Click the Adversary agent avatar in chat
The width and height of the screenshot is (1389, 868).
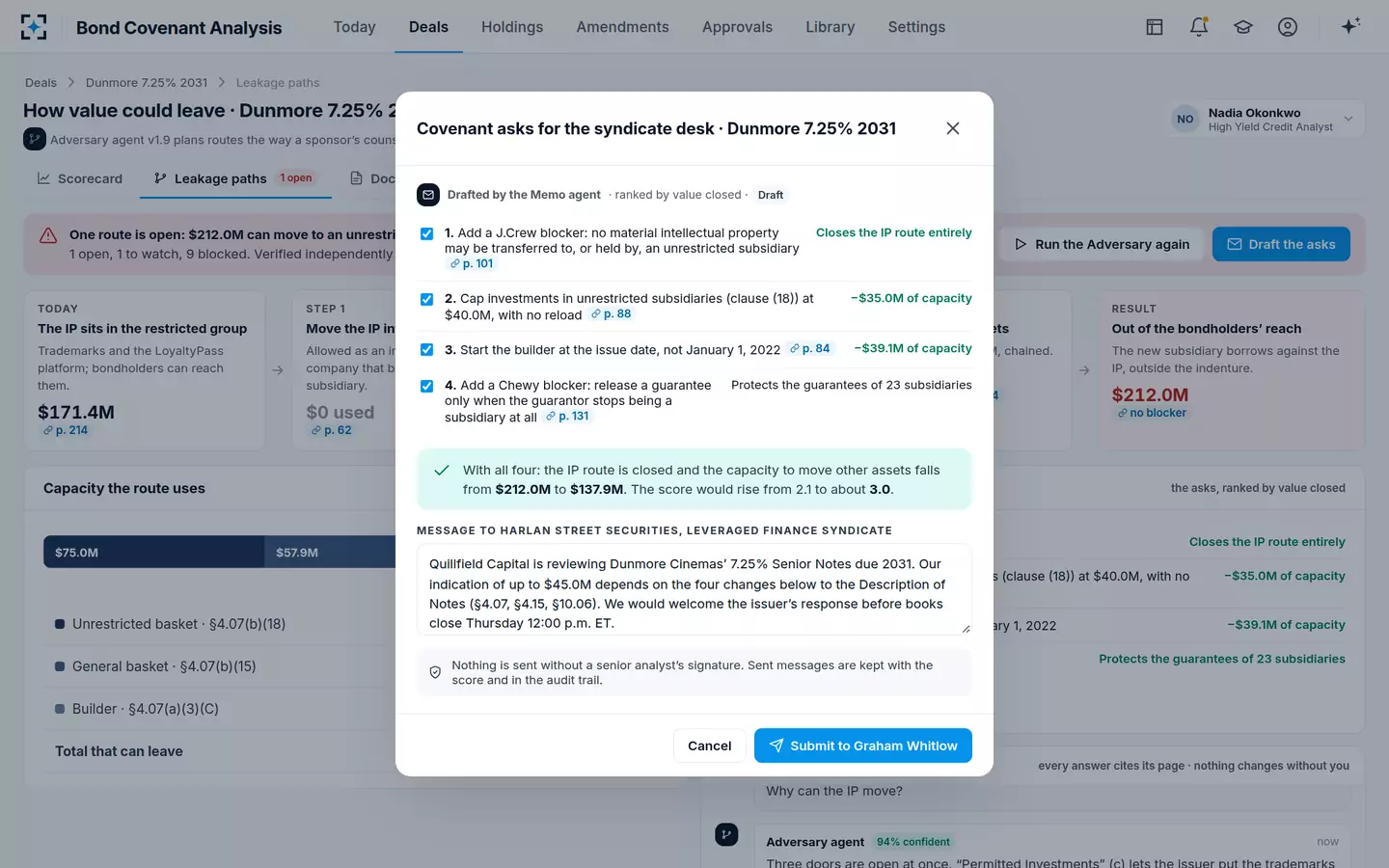[727, 834]
